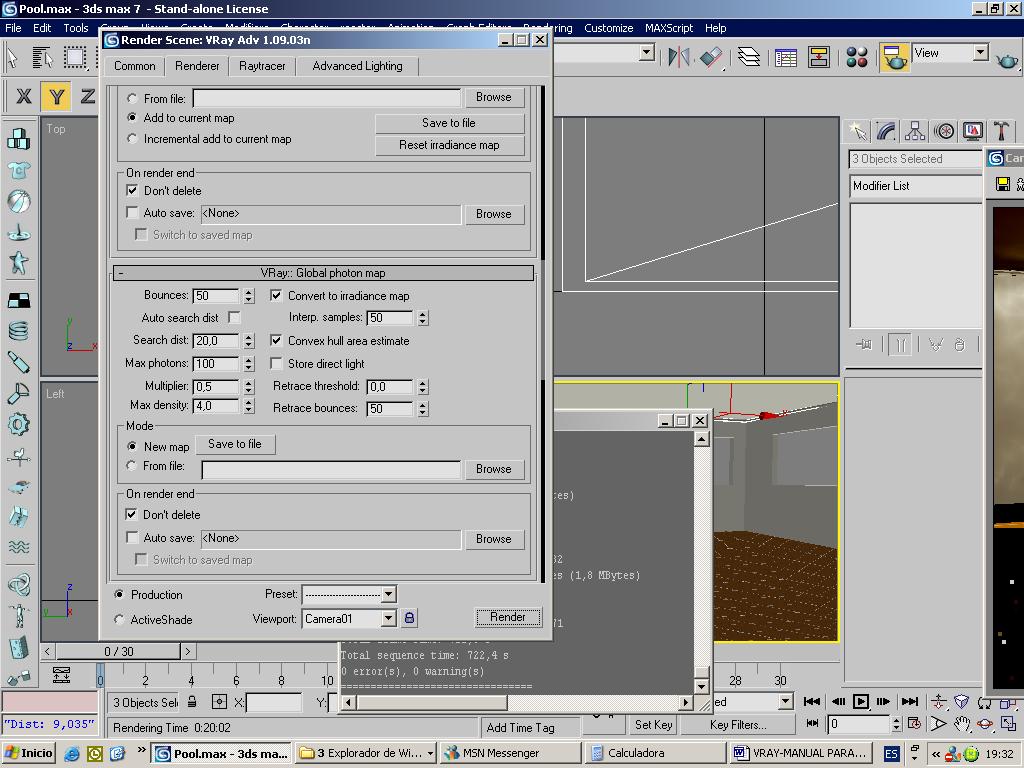
Task: Select the X axis constraint button
Action: [24, 97]
